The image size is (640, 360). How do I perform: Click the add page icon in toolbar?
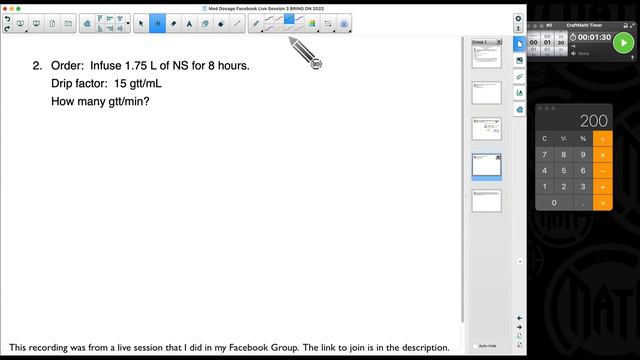click(x=52, y=24)
